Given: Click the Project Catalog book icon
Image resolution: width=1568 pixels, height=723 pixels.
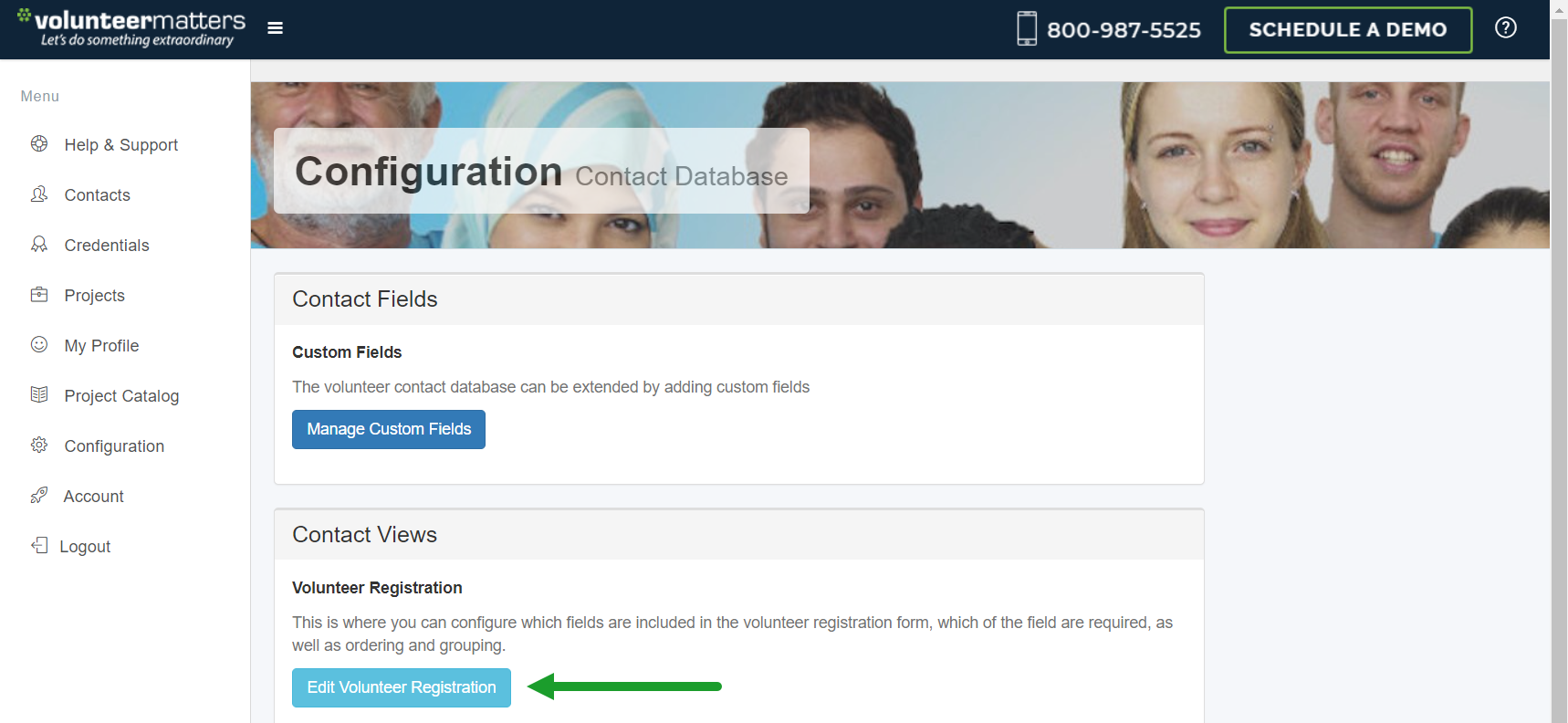Looking at the screenshot, I should (39, 394).
